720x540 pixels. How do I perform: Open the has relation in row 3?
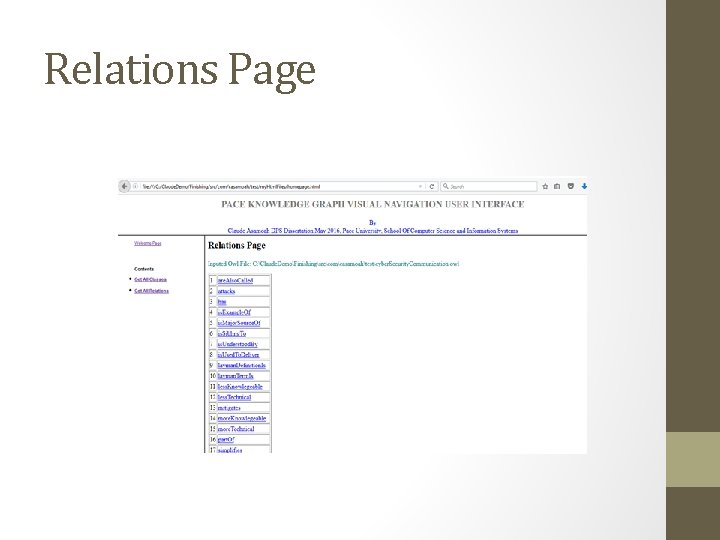pyautogui.click(x=222, y=302)
